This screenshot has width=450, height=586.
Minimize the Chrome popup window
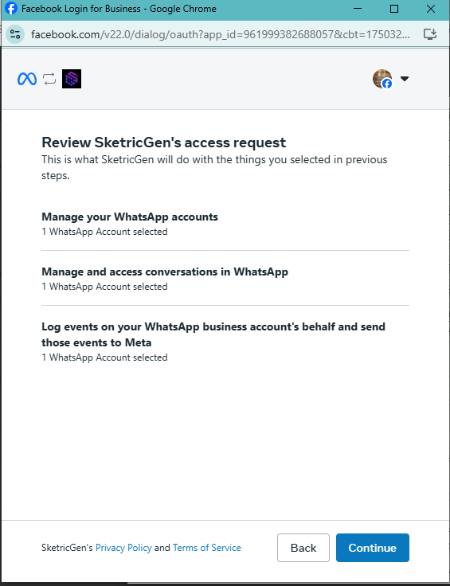pyautogui.click(x=358, y=9)
